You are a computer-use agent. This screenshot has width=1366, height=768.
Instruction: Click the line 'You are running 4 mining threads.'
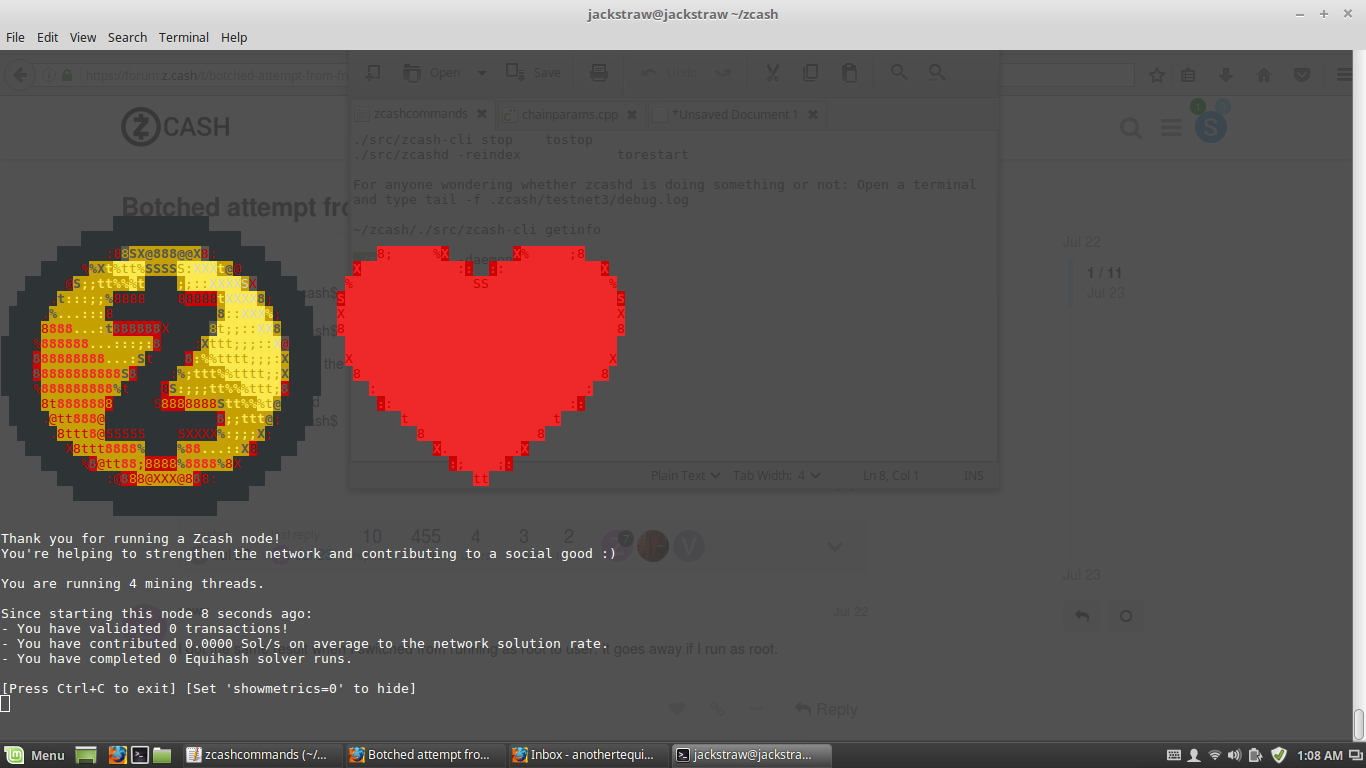pyautogui.click(x=133, y=583)
